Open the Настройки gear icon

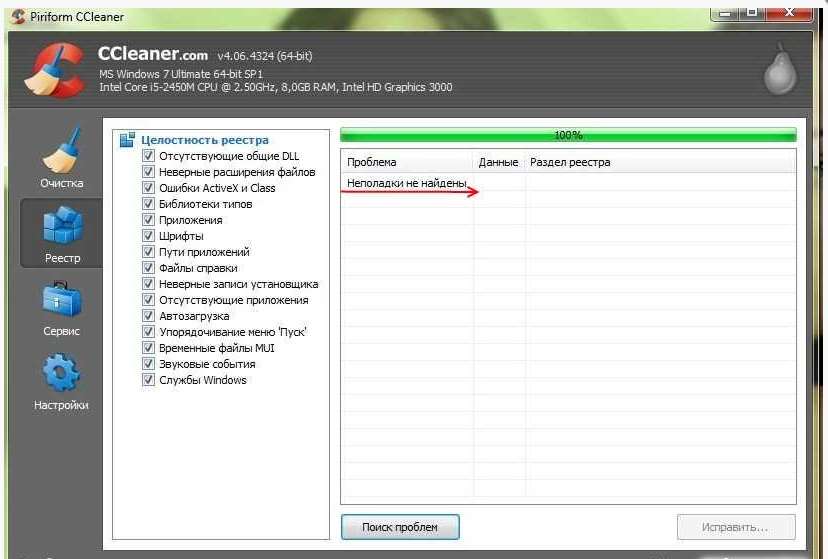click(62, 374)
